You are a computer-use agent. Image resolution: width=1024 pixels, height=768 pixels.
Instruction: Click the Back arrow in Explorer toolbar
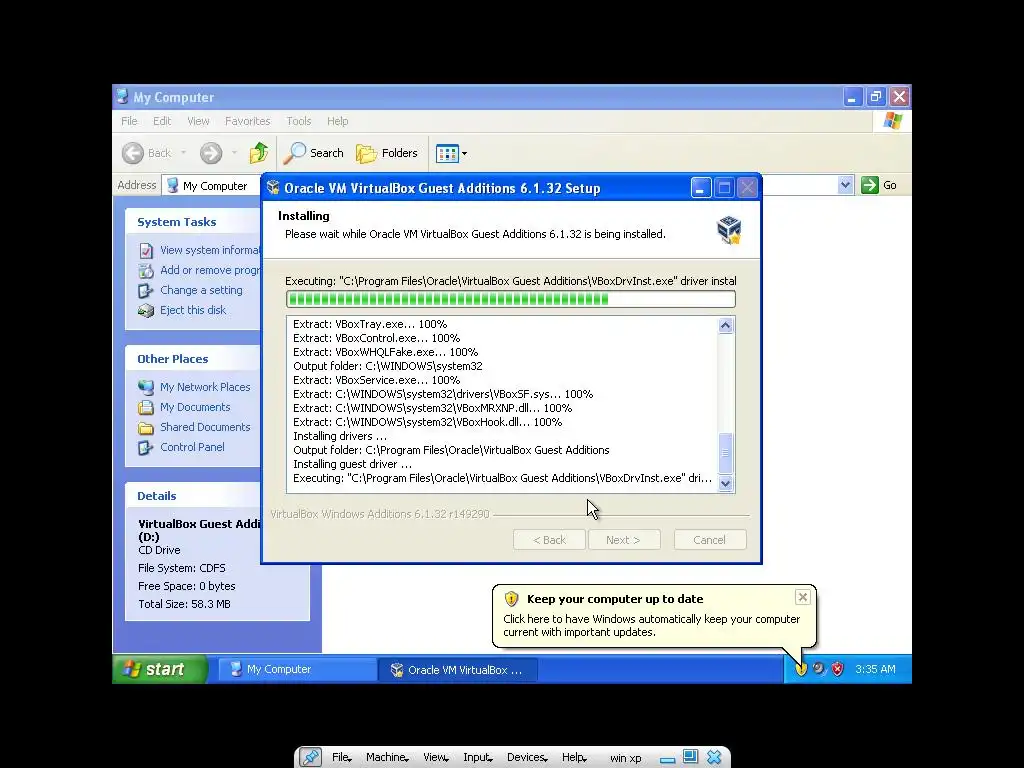point(147,153)
